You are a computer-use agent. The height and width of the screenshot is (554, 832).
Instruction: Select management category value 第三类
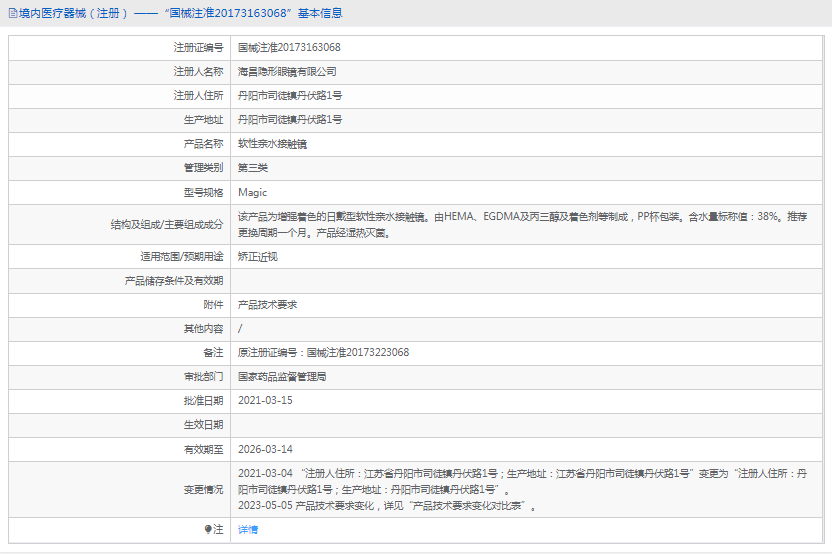(x=253, y=168)
